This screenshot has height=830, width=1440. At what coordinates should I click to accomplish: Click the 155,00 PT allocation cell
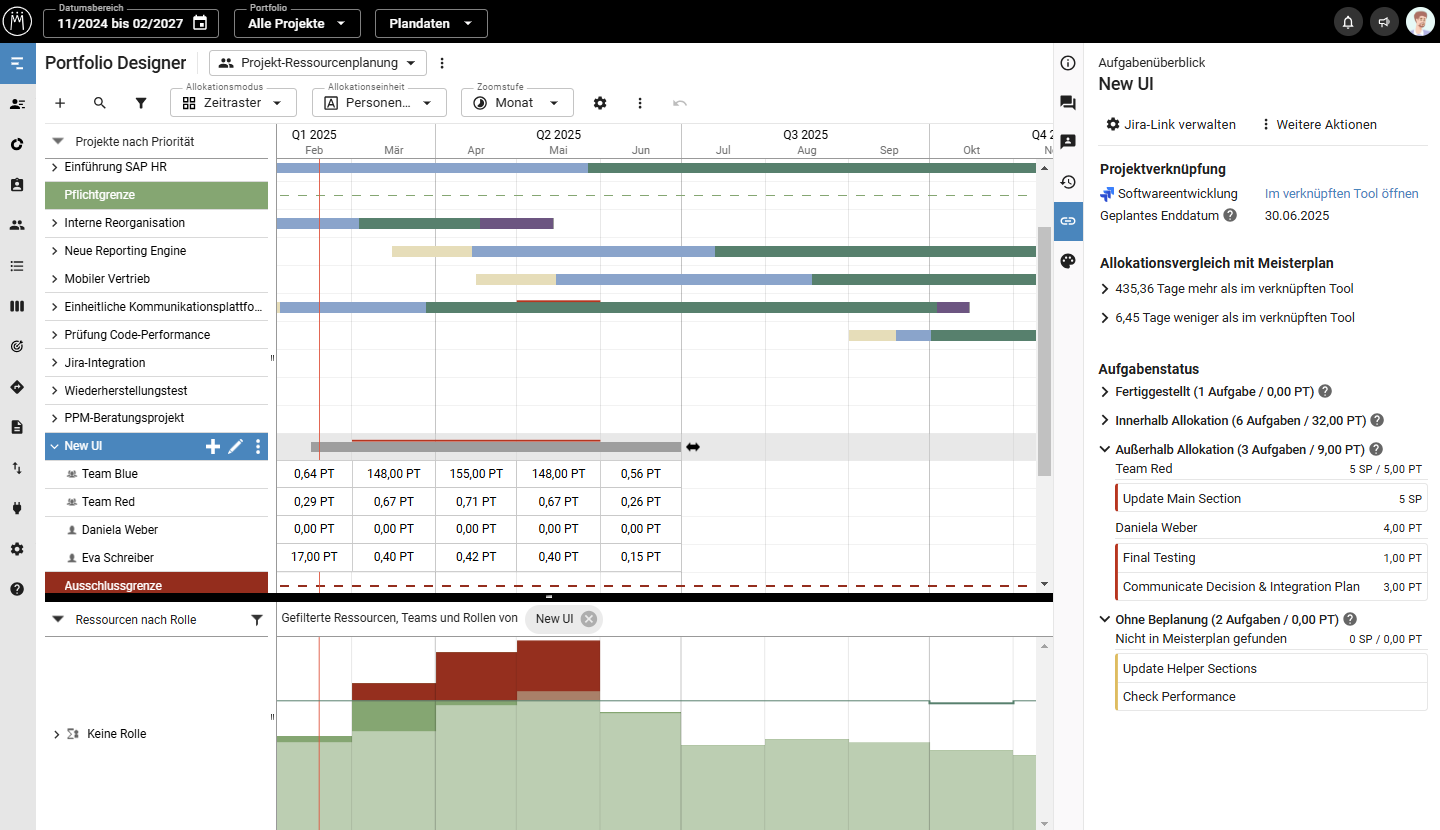[476, 474]
